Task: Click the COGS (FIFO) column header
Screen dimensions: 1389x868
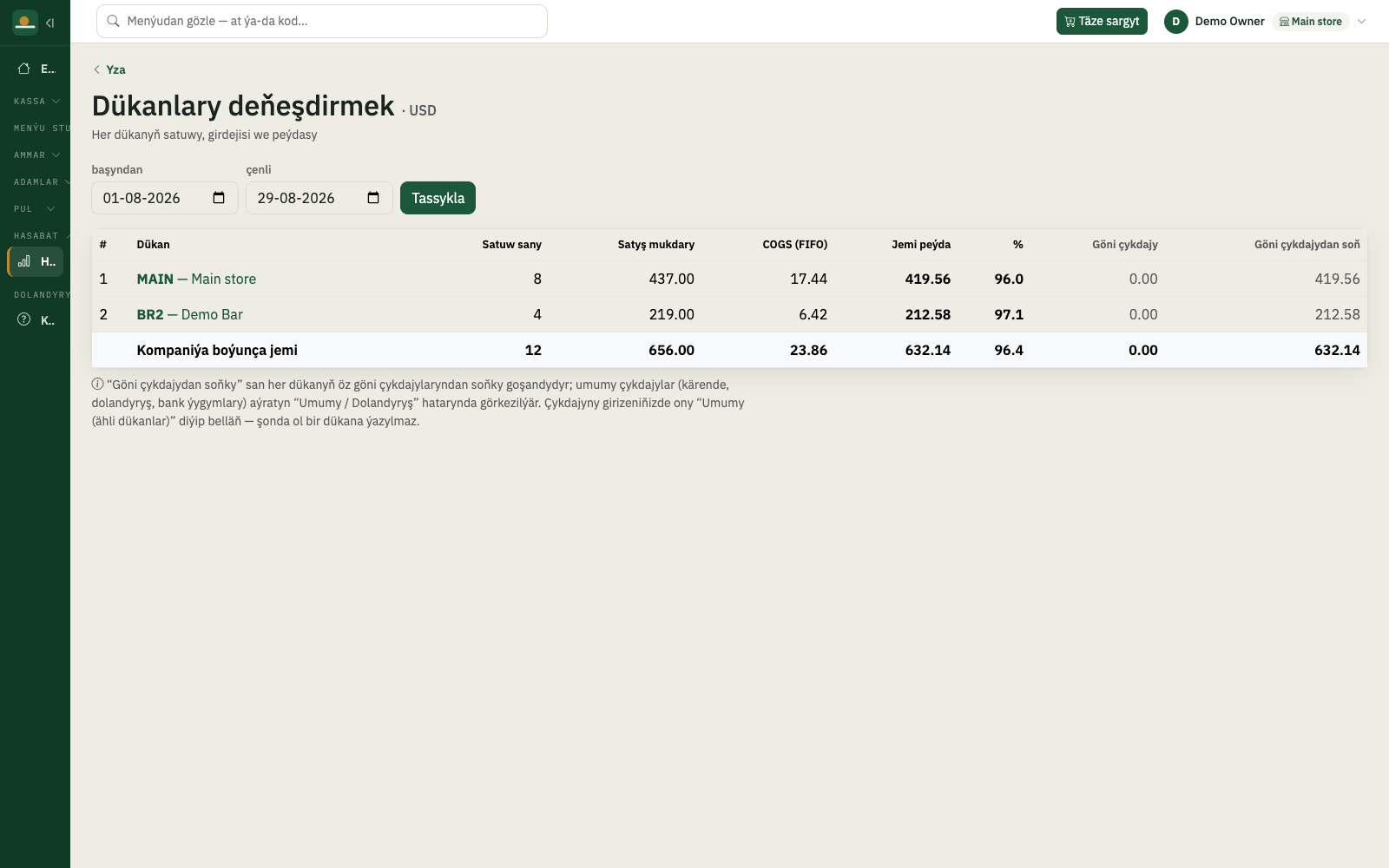Action: 795,245
